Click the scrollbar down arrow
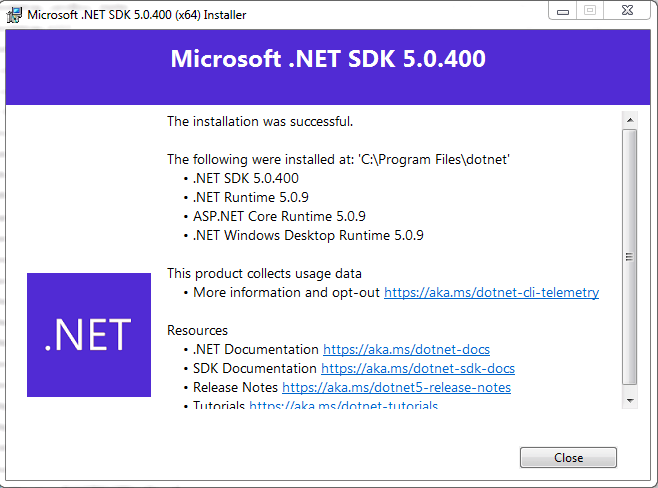The width and height of the screenshot is (658, 488). click(630, 401)
